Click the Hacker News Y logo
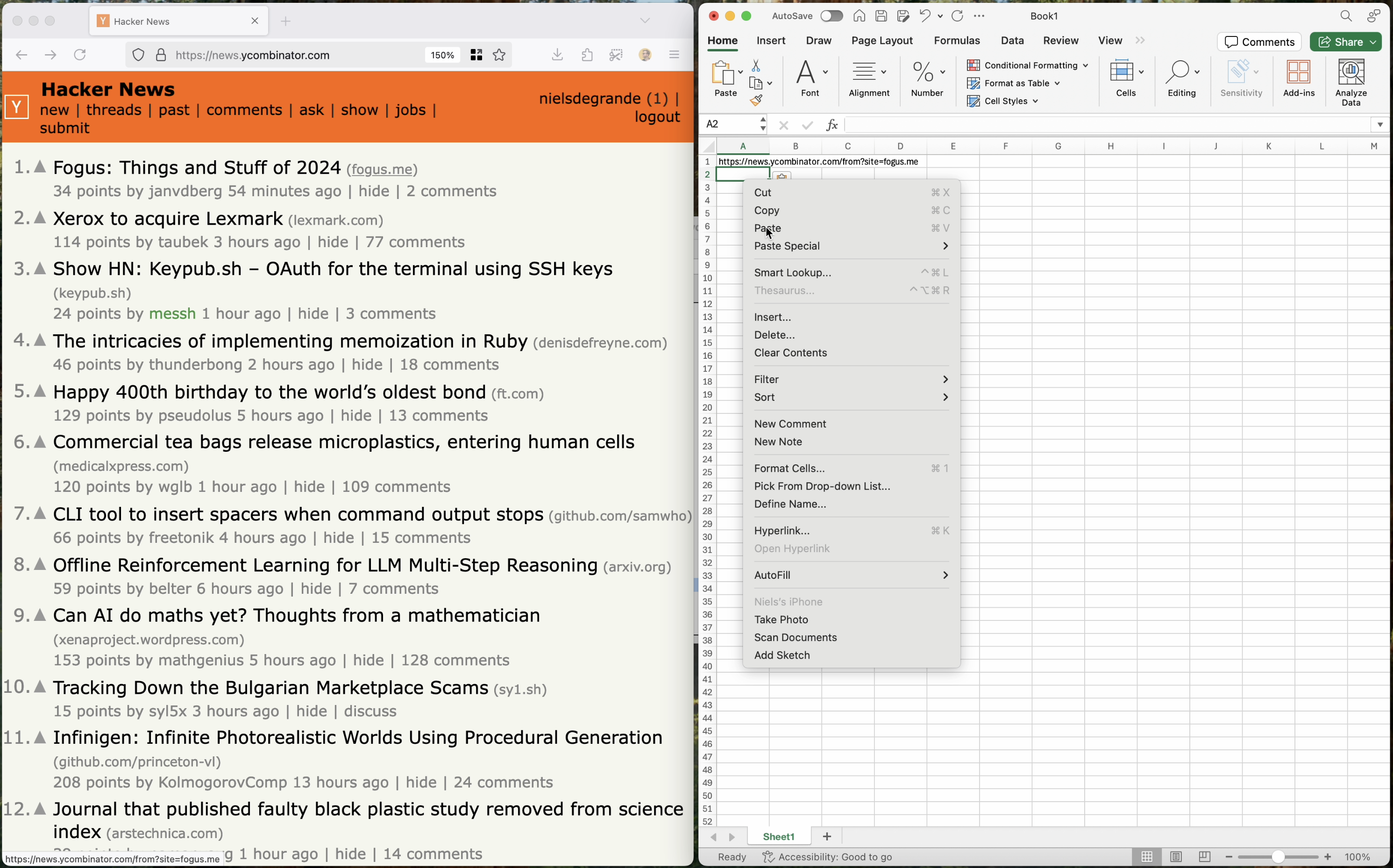Screen dimensions: 1393x868 pyautogui.click(x=17, y=107)
